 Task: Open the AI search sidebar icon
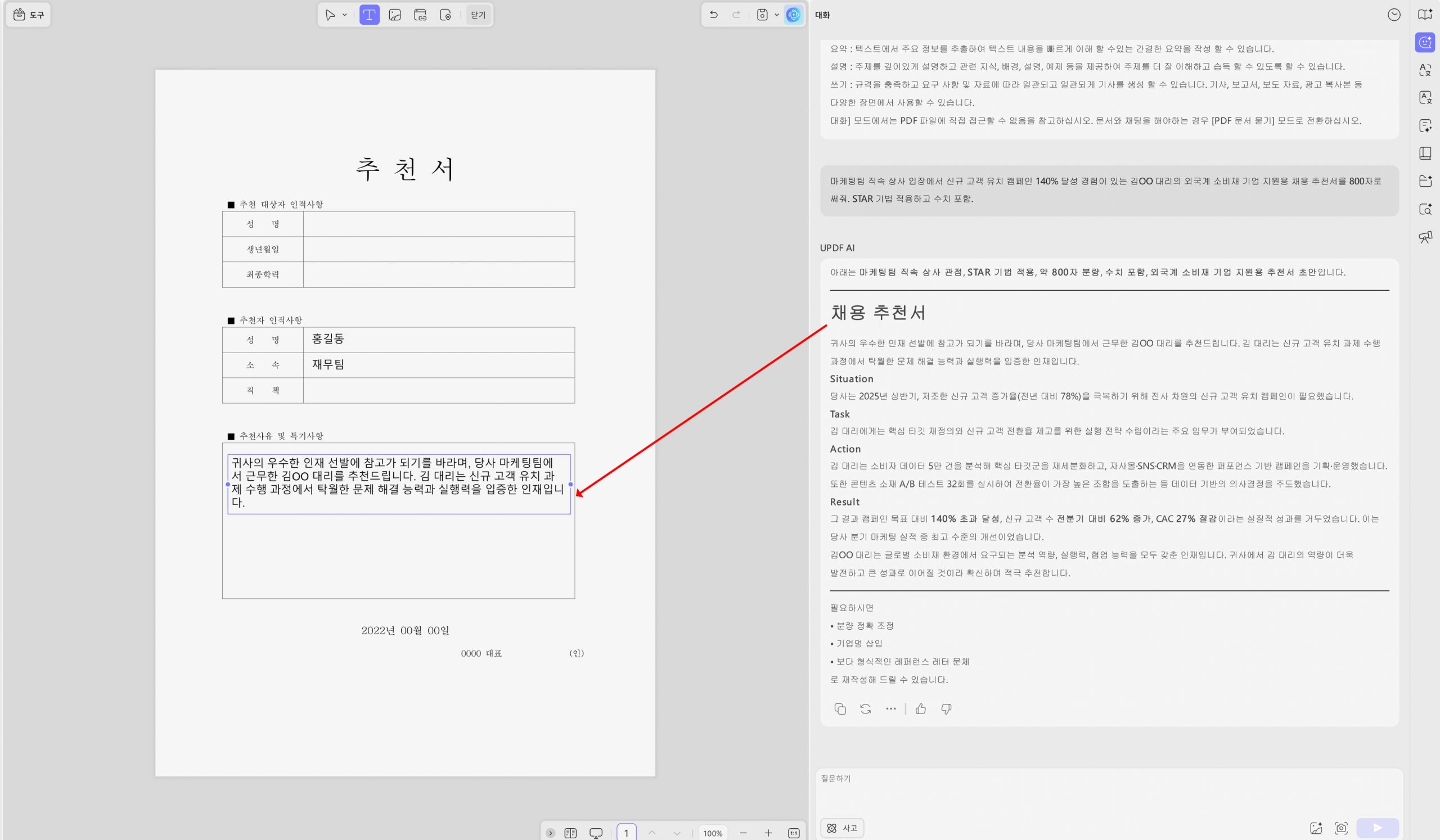pos(1425,209)
